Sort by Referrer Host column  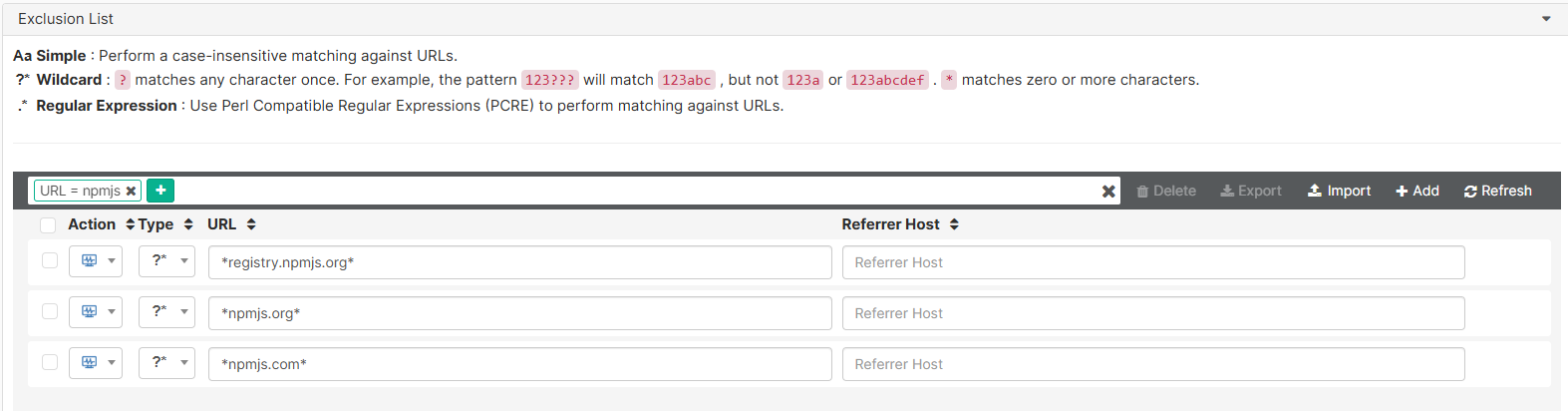click(x=900, y=224)
